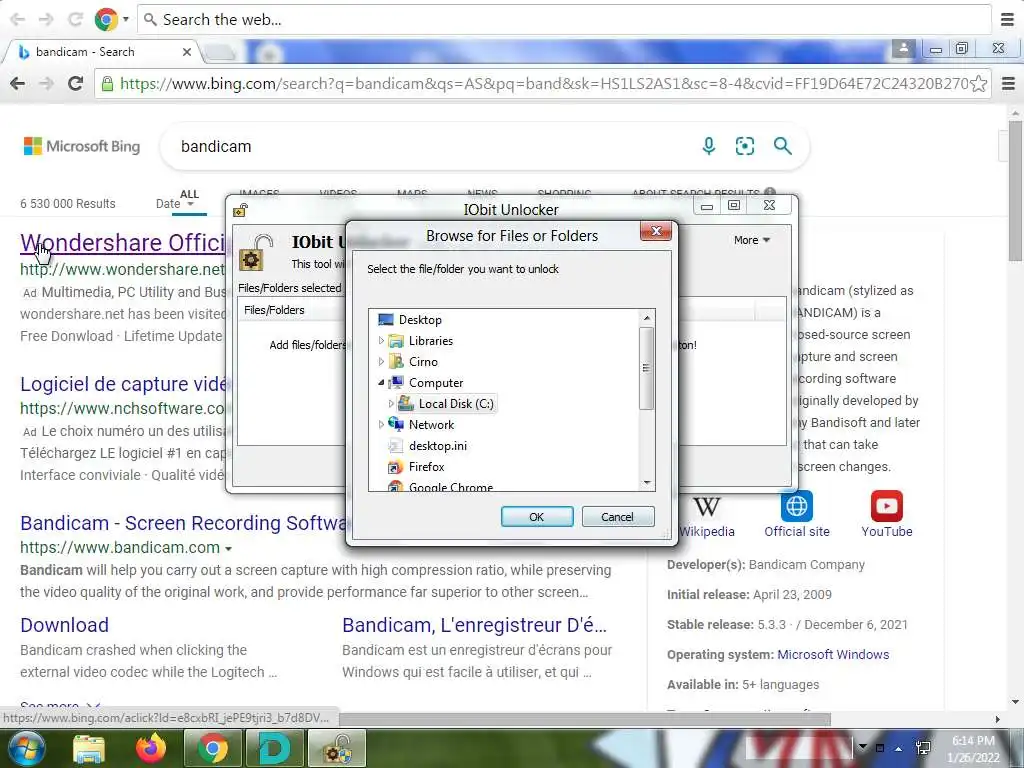1024x768 pixels.
Task: Open Logiciel de capture vidéo ad link
Action: 123,384
